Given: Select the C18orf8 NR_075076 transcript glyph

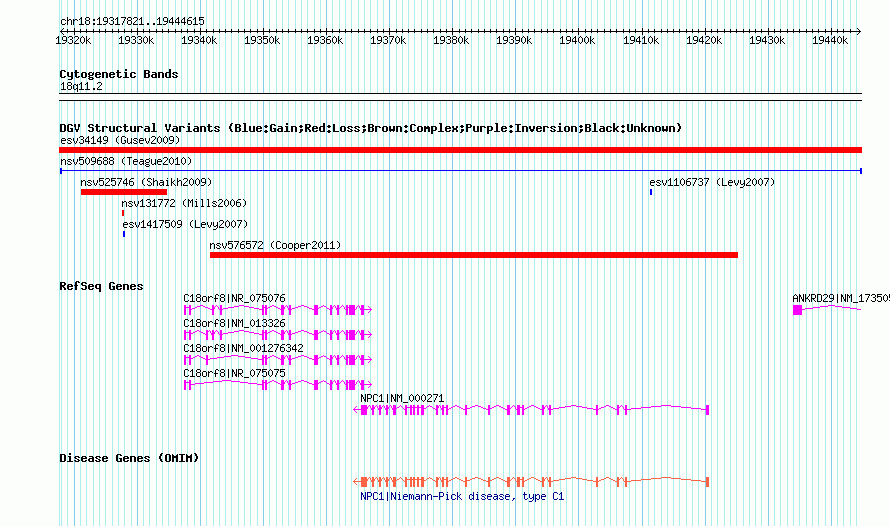Looking at the screenshot, I should 278,310.
